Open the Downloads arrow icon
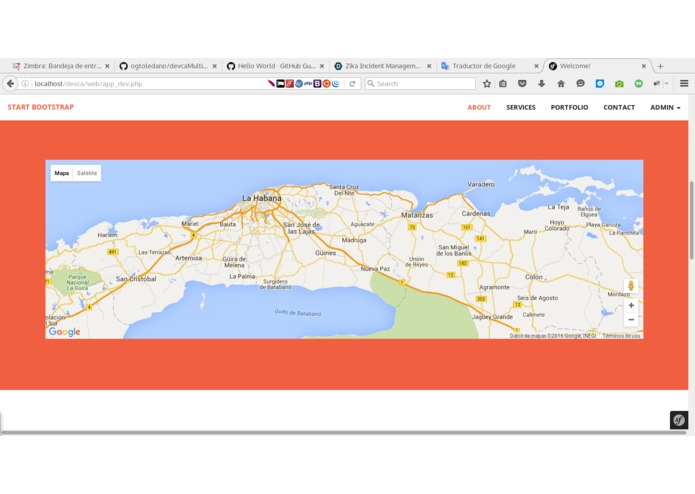Screen dimensions: 695x494 (x=541, y=83)
